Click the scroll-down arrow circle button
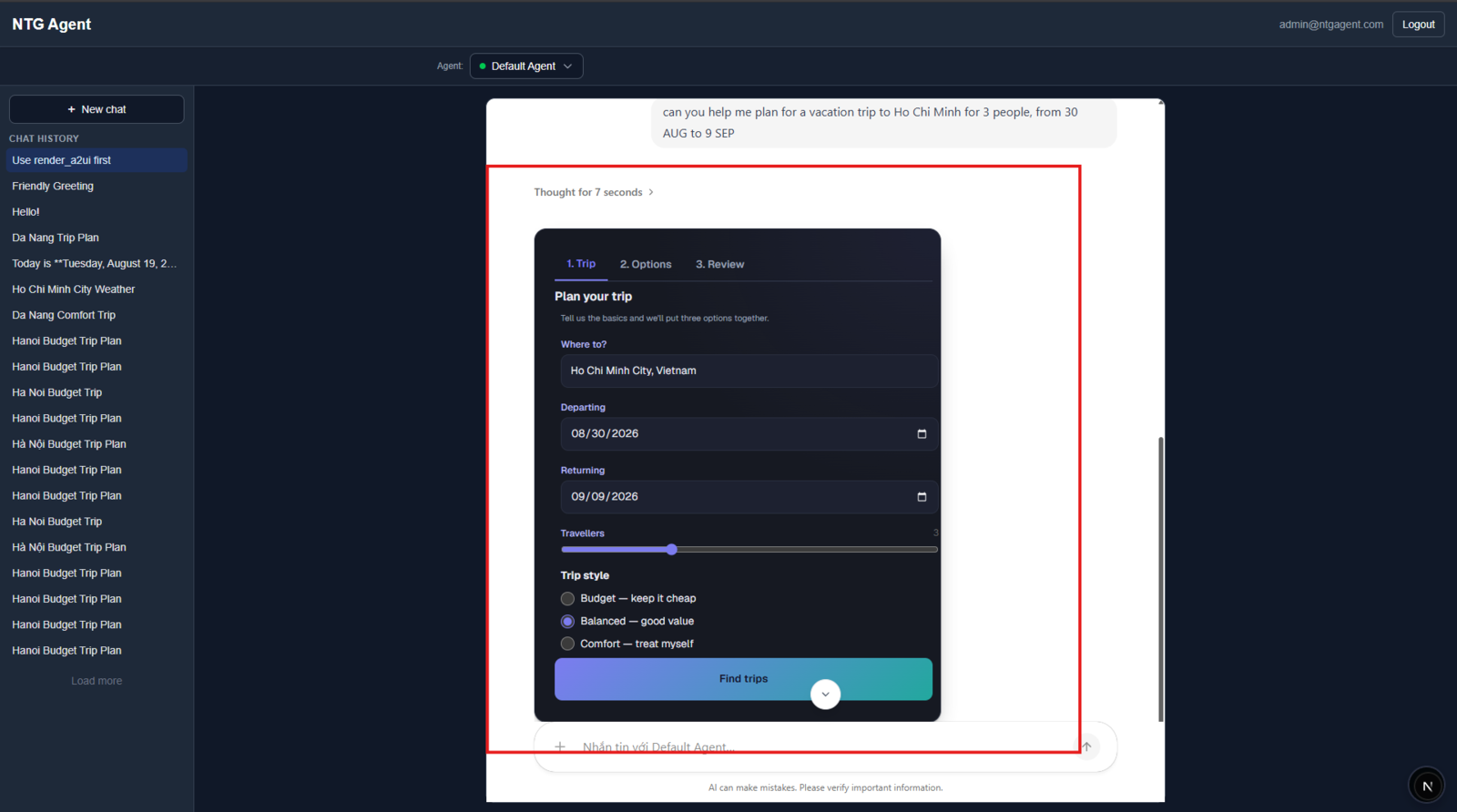1457x812 pixels. tap(825, 694)
